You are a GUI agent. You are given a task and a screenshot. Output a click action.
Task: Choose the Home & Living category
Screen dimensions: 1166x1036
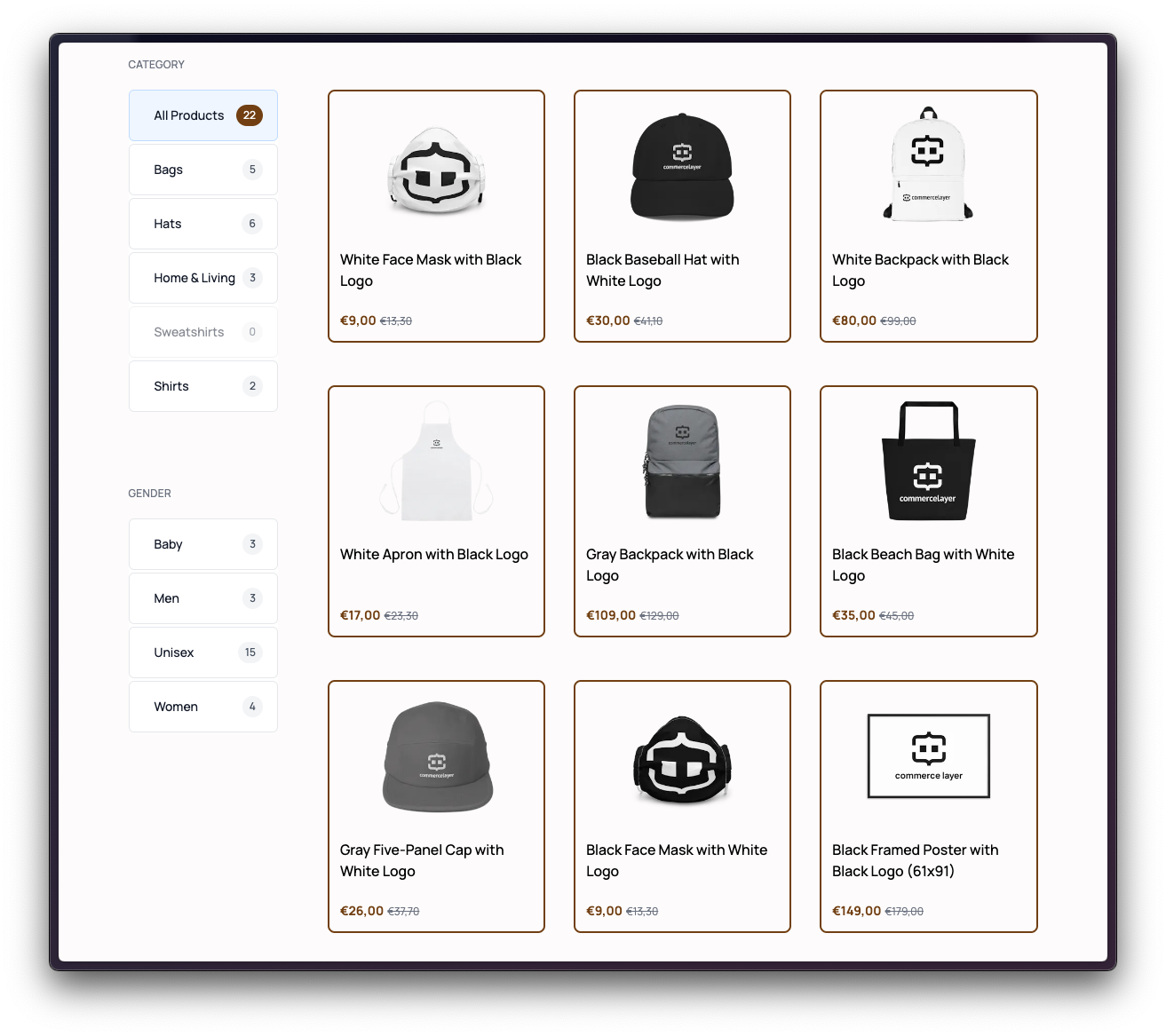[x=202, y=278]
